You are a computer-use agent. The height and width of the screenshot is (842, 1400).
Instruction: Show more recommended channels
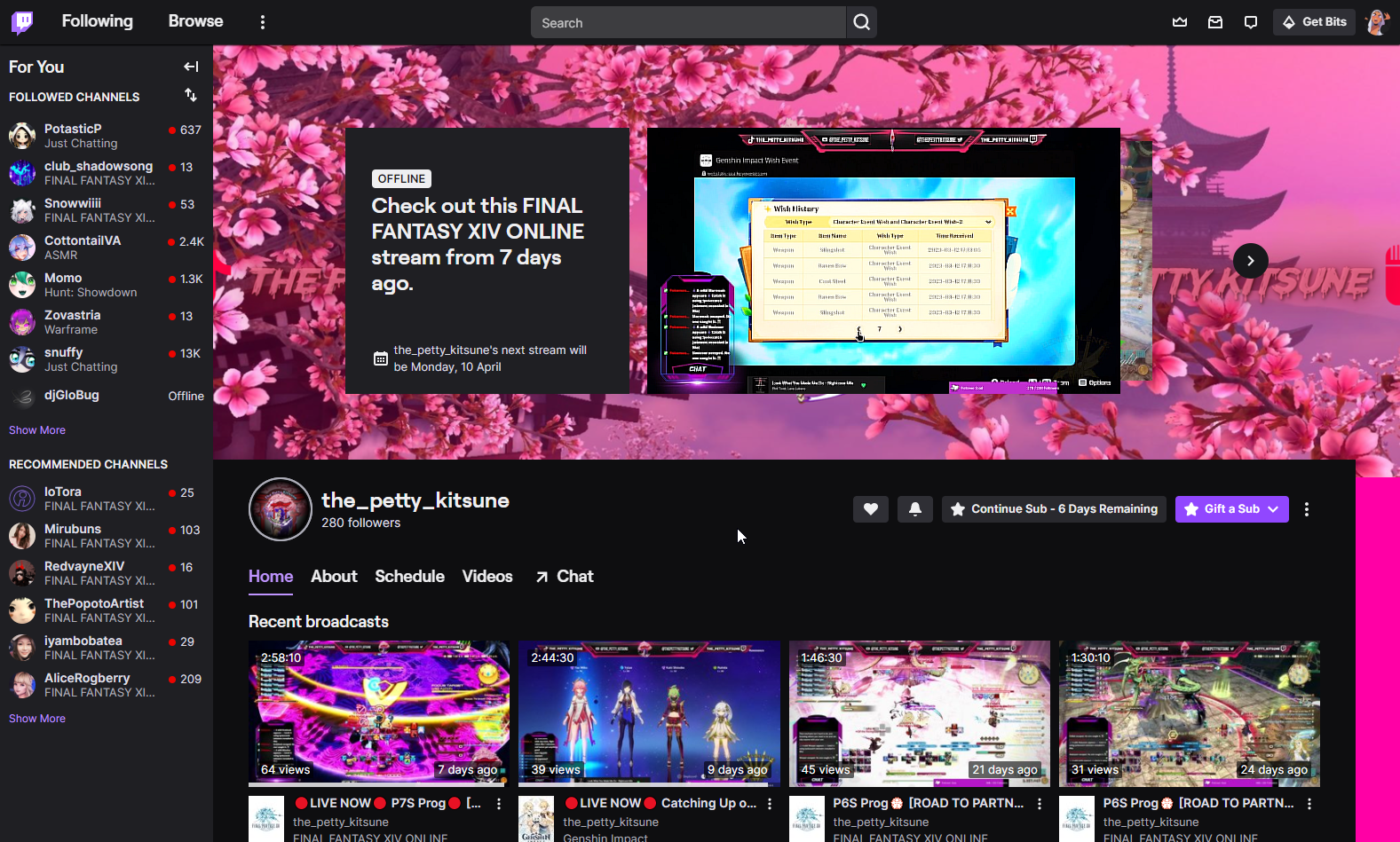37,719
